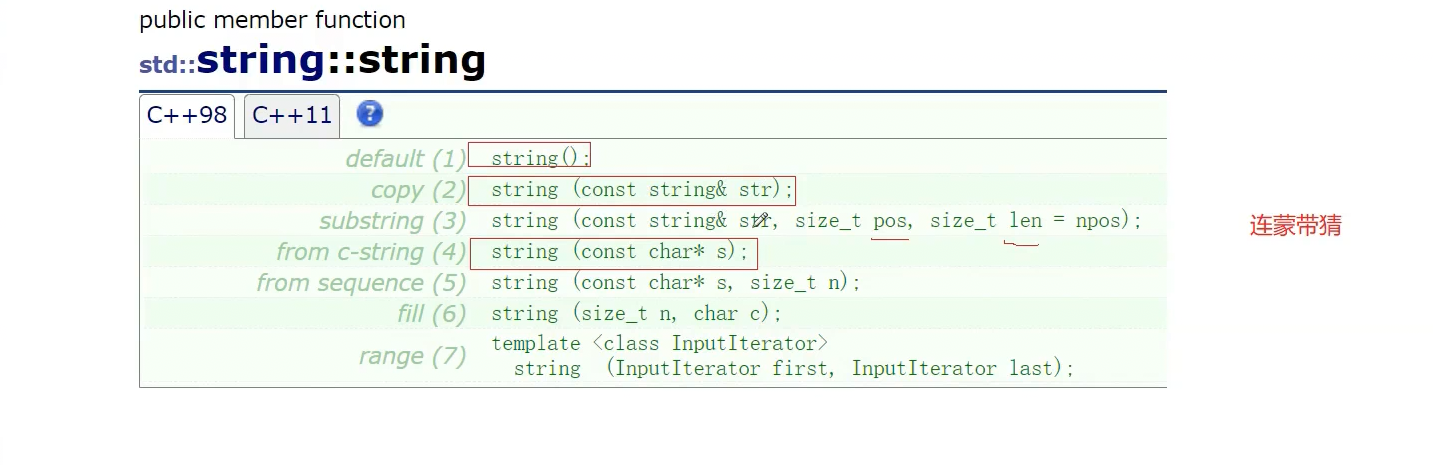Select the 'default (1)' row label
1433x465 pixels.
pos(406,159)
